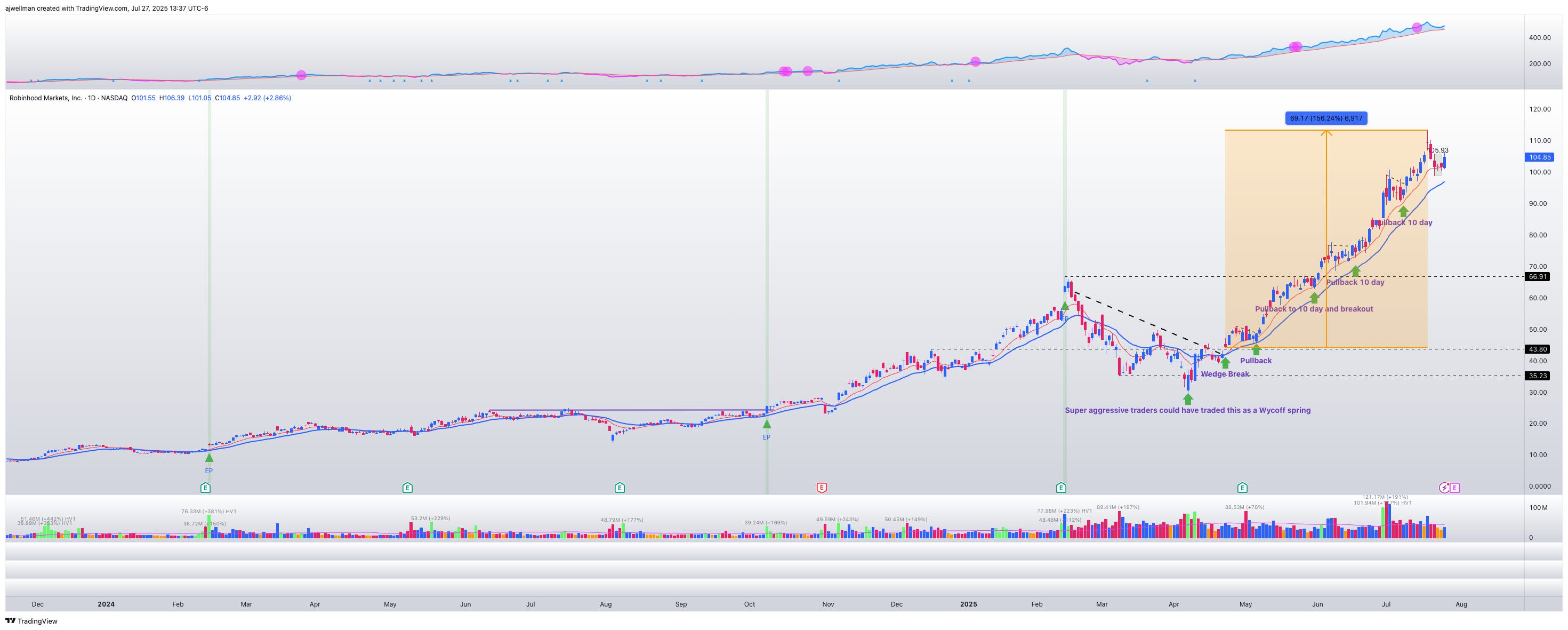Click the green earnings E marker in February 2024
Viewport: 1568px width, 630px height.
(206, 488)
